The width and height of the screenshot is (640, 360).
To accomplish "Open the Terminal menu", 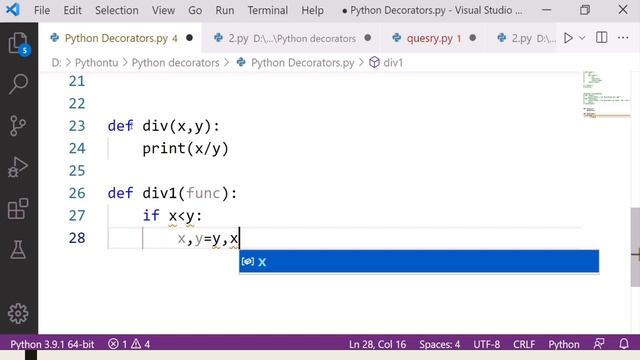I will pyautogui.click(x=268, y=10).
